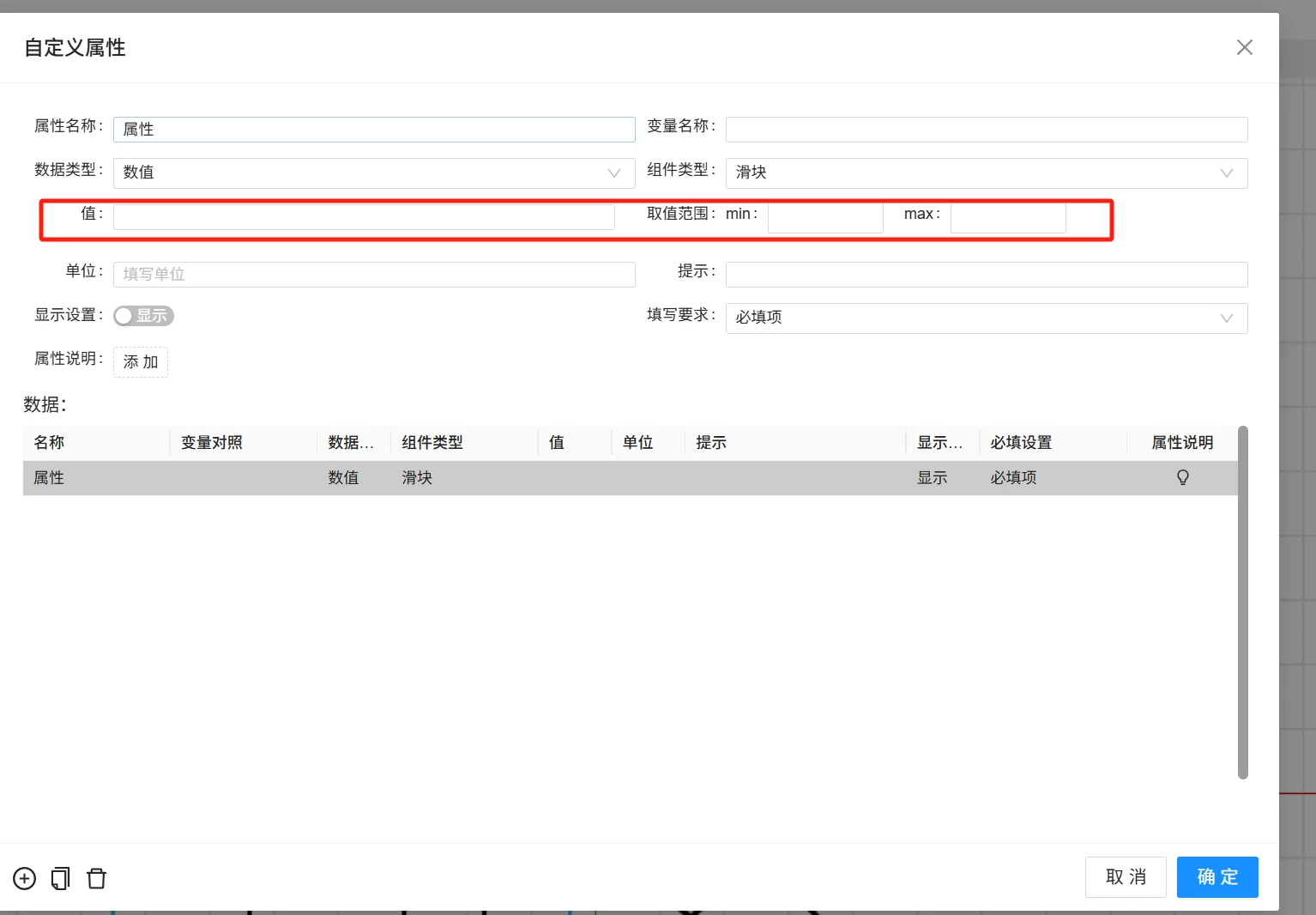The width and height of the screenshot is (1316, 915).
Task: Open the 数据类型 dropdown
Action: (374, 173)
